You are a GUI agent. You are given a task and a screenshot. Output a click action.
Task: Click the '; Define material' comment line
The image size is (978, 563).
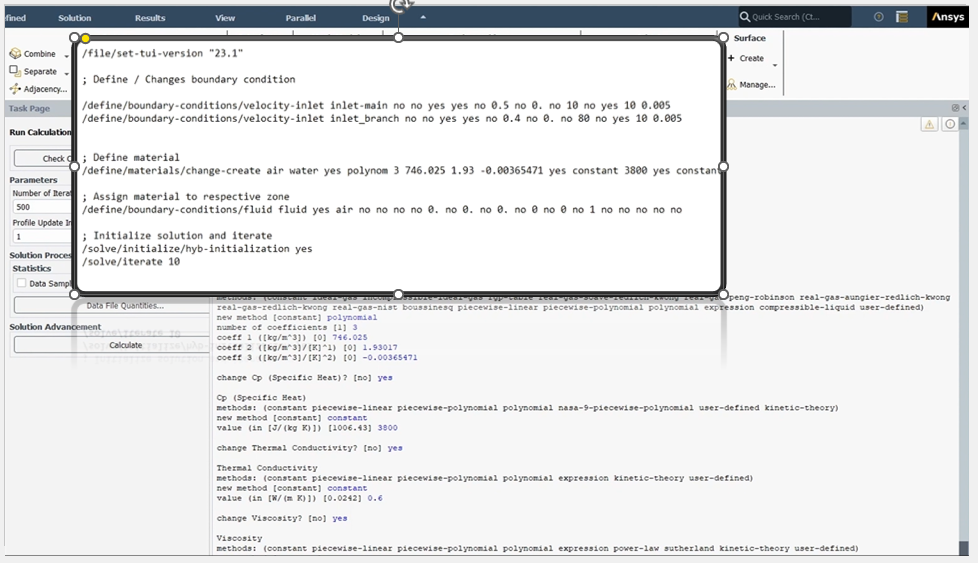(130, 158)
